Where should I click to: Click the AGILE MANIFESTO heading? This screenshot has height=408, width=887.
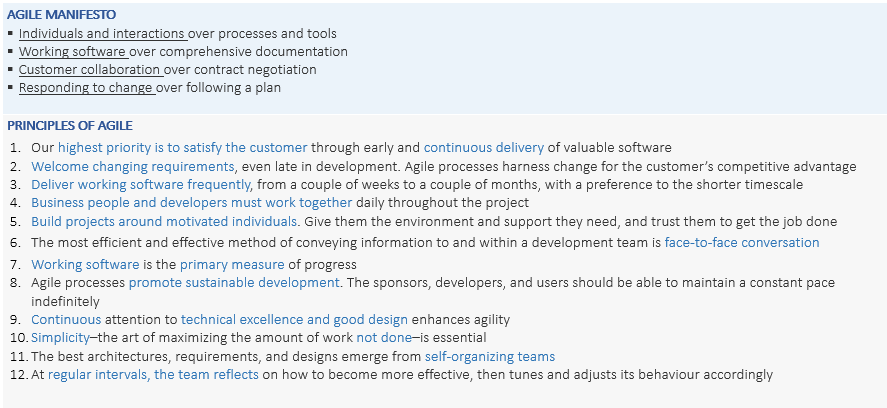click(x=61, y=15)
